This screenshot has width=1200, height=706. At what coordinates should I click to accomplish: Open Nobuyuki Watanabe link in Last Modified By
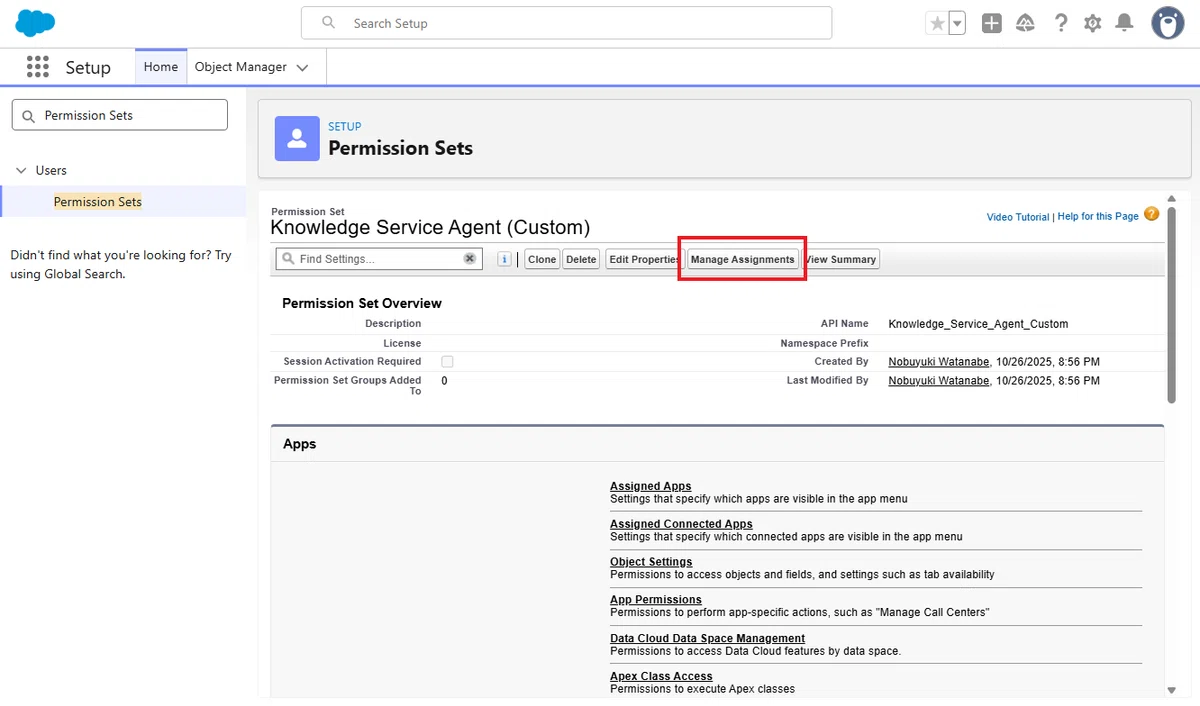(x=938, y=381)
